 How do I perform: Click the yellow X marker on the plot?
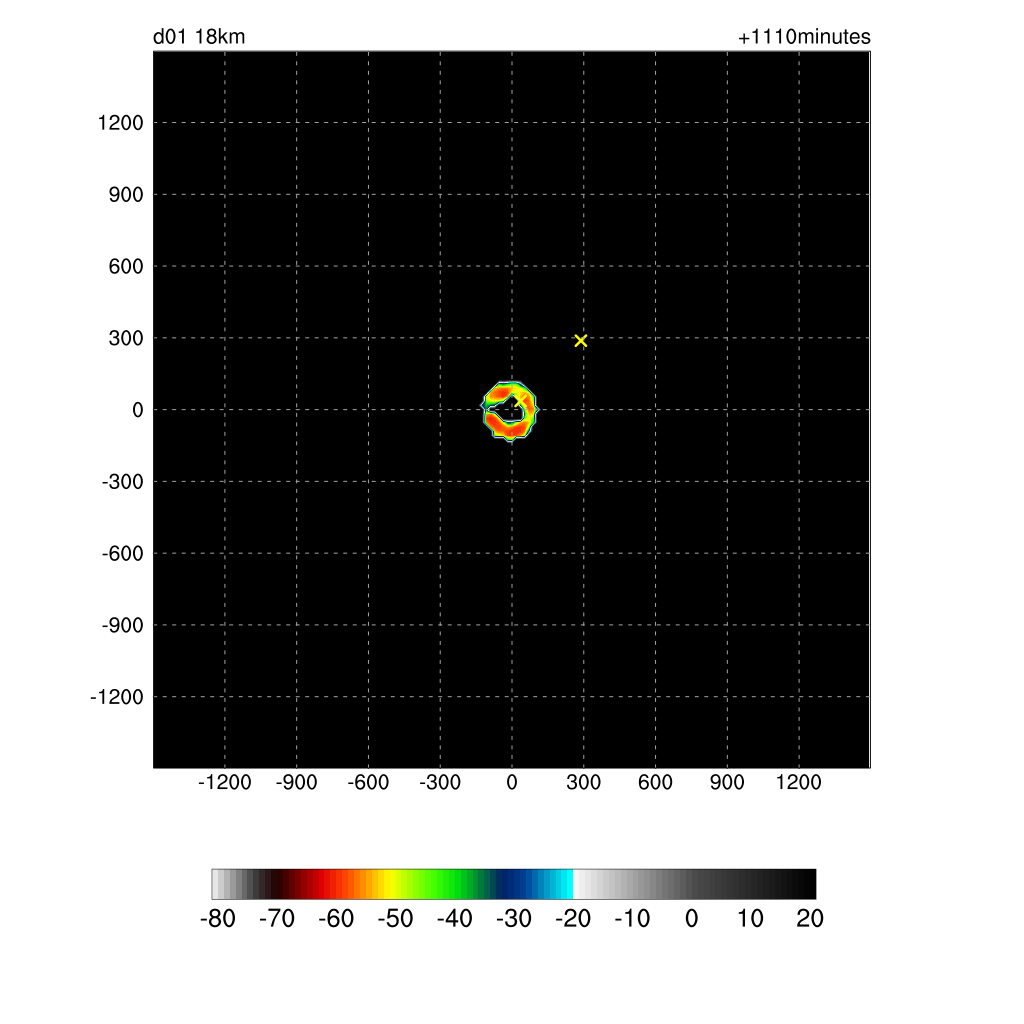pos(581,341)
